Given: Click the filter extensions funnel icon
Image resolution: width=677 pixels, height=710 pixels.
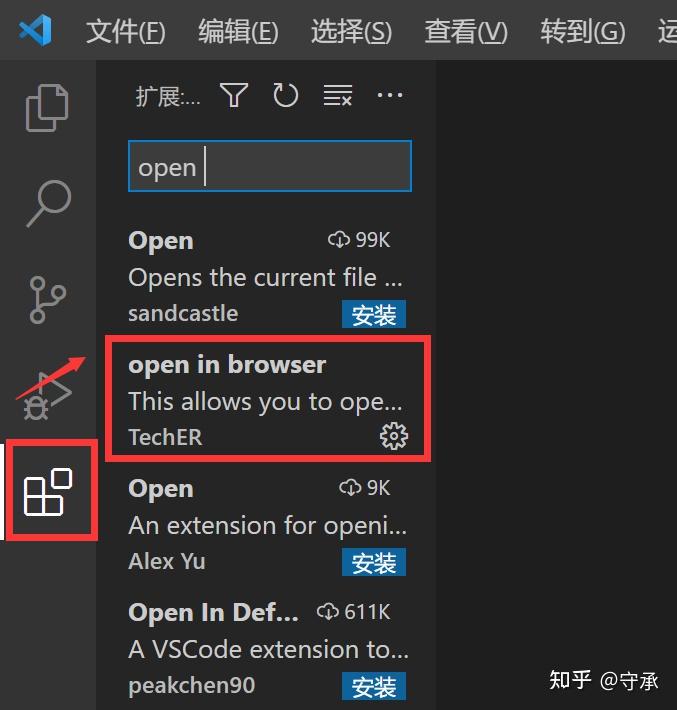Looking at the screenshot, I should 234,95.
